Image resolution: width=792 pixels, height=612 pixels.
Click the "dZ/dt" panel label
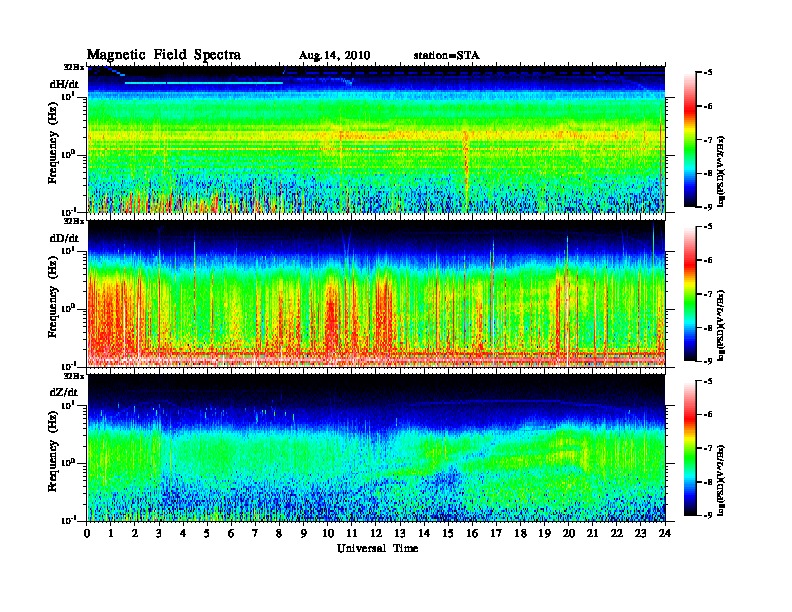(64, 392)
